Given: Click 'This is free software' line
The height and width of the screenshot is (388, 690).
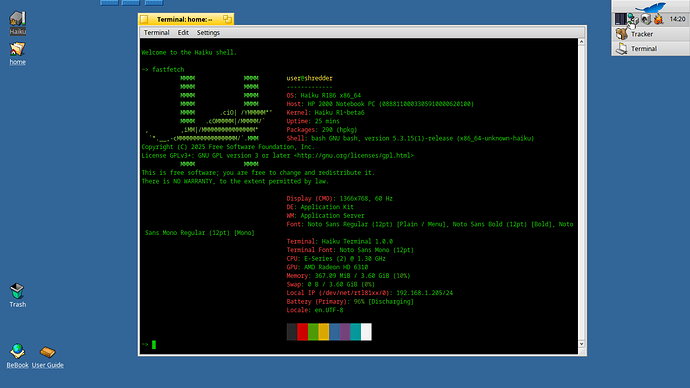Looking at the screenshot, I should [x=258, y=173].
